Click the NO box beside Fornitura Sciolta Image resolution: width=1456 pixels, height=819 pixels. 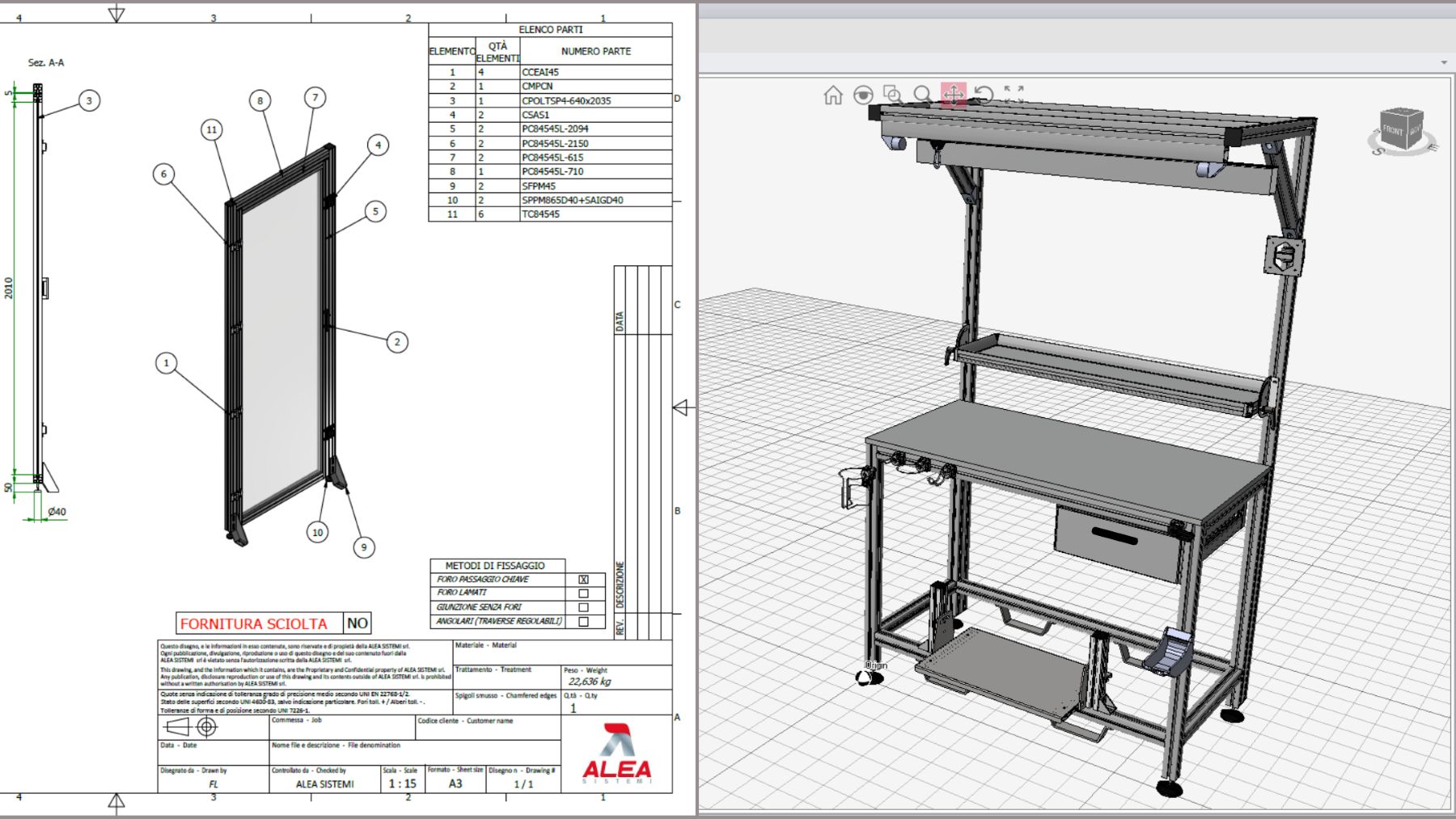click(357, 623)
